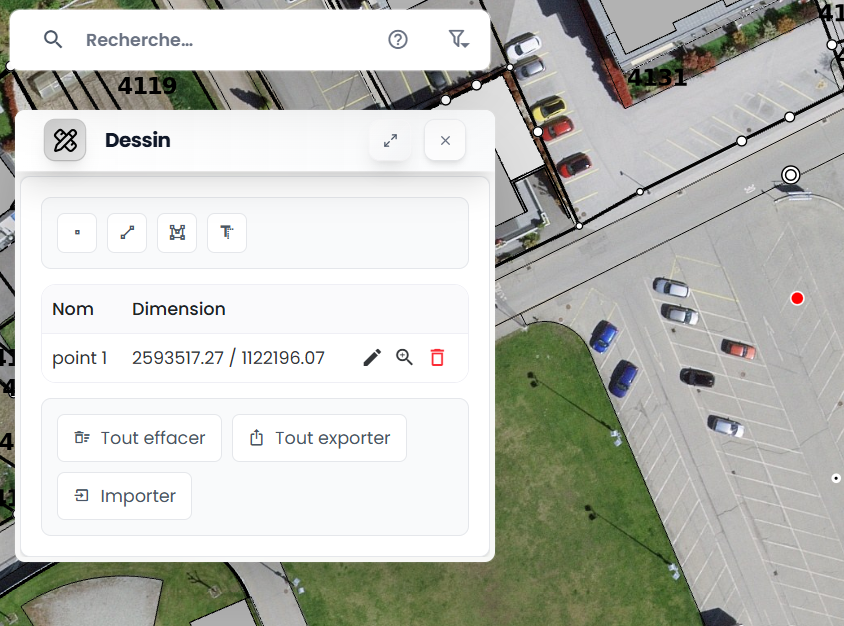Edit point 1 with the pencil icon

coord(372,358)
